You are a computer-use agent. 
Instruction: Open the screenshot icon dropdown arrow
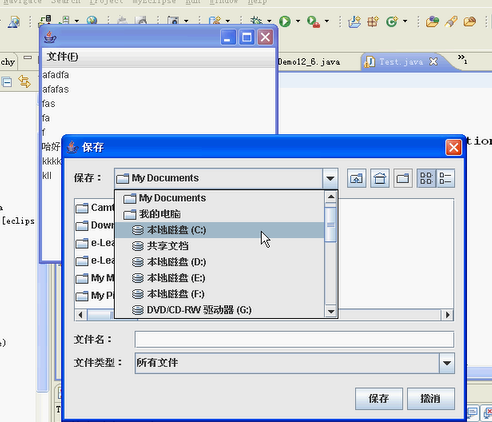pyautogui.click(x=186, y=21)
